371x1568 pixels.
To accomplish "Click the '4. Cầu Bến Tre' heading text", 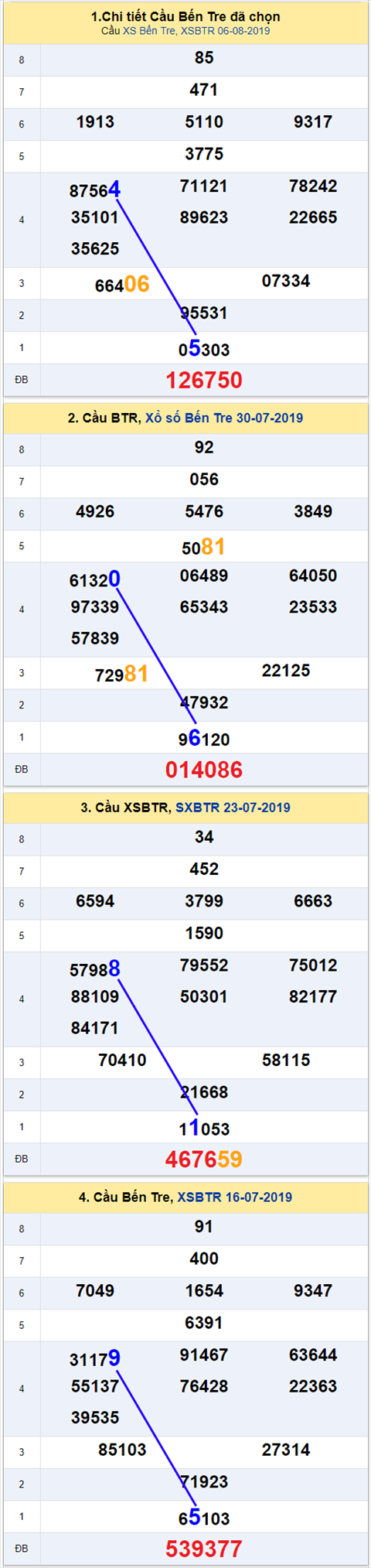I will coord(125,1197).
